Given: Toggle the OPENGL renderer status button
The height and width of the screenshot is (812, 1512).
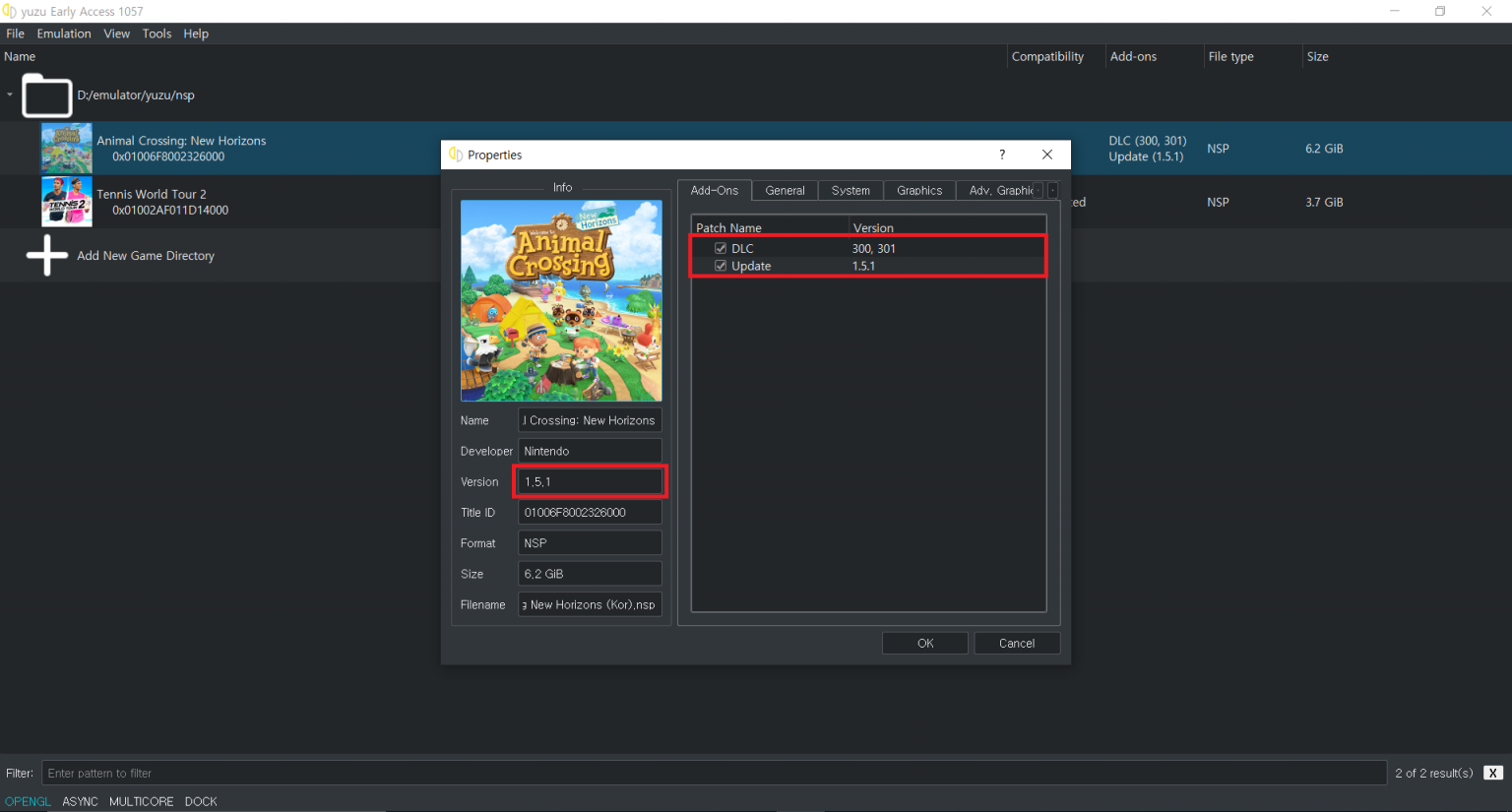Looking at the screenshot, I should point(28,801).
